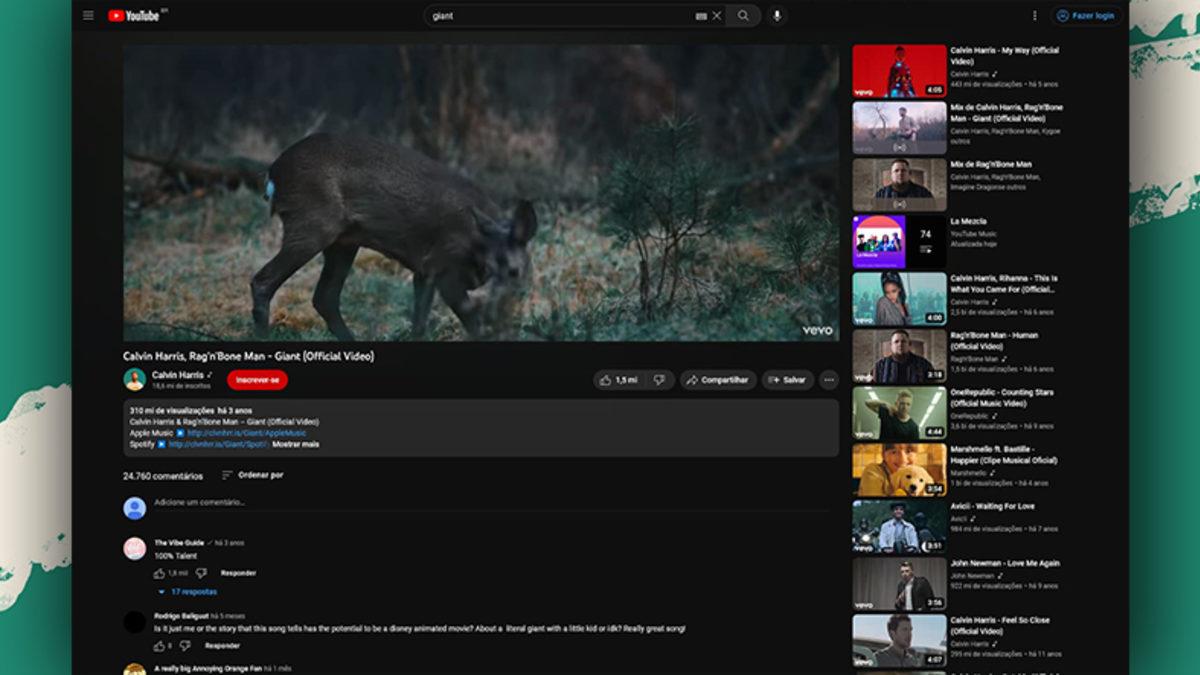Screen dimensions: 1200x675
Task: Subscribe by clicking Inscrever-se
Action: [x=259, y=380]
